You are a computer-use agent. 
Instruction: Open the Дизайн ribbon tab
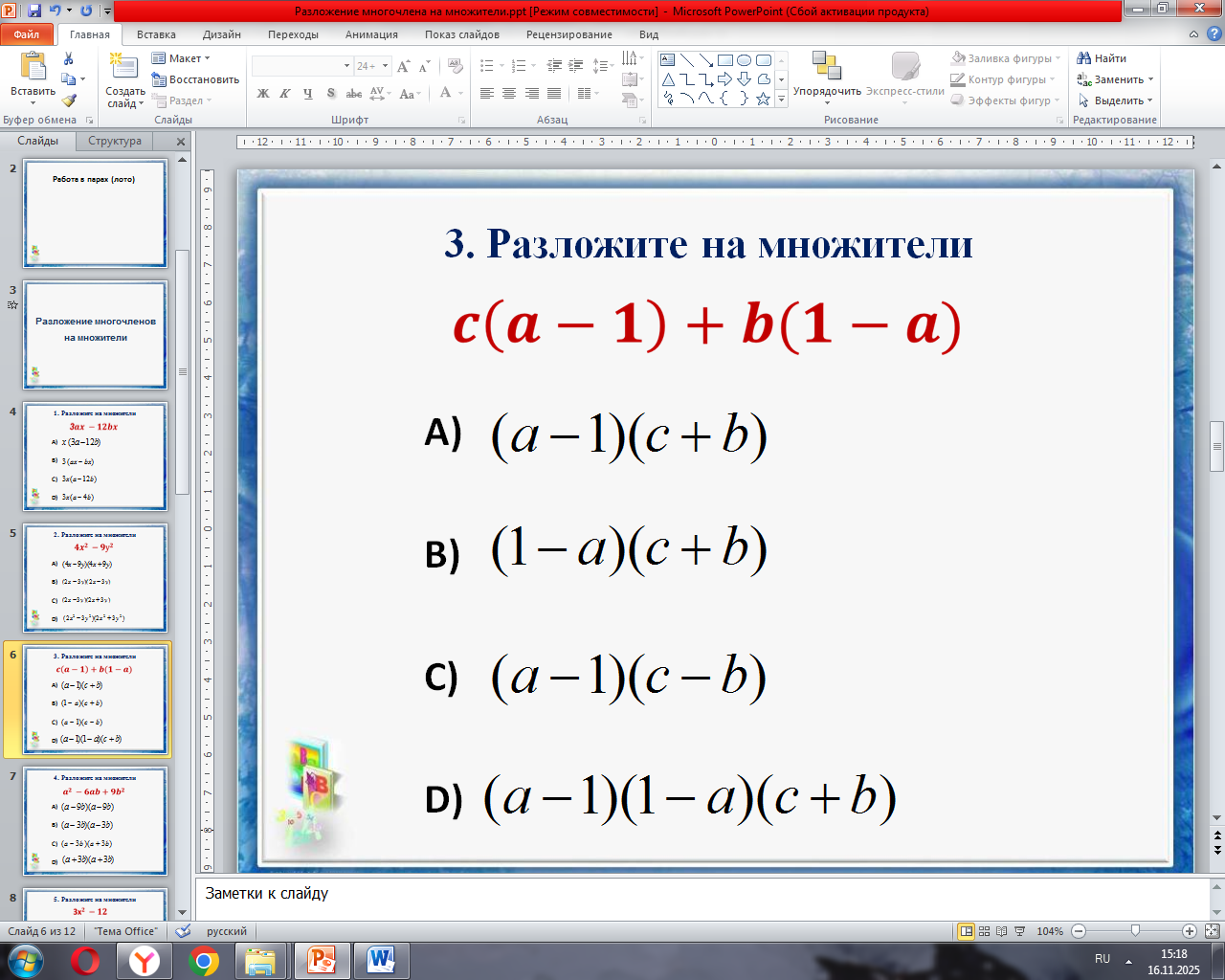221,34
